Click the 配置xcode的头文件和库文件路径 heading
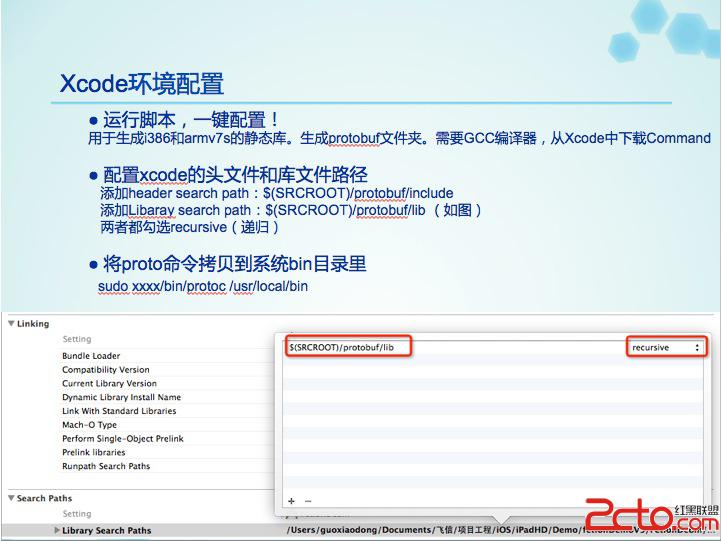Screen dimensions: 722x541 235,175
